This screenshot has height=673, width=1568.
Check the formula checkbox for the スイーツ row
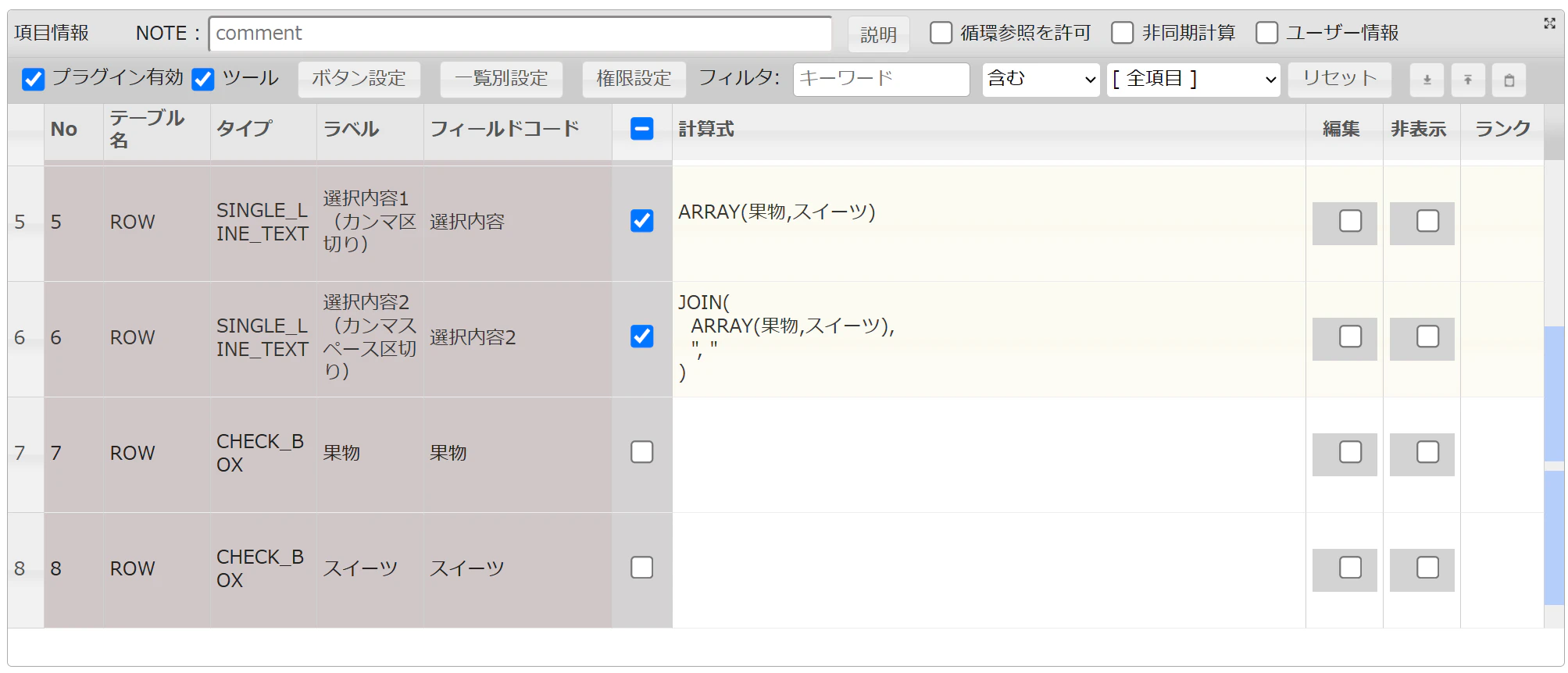642,568
